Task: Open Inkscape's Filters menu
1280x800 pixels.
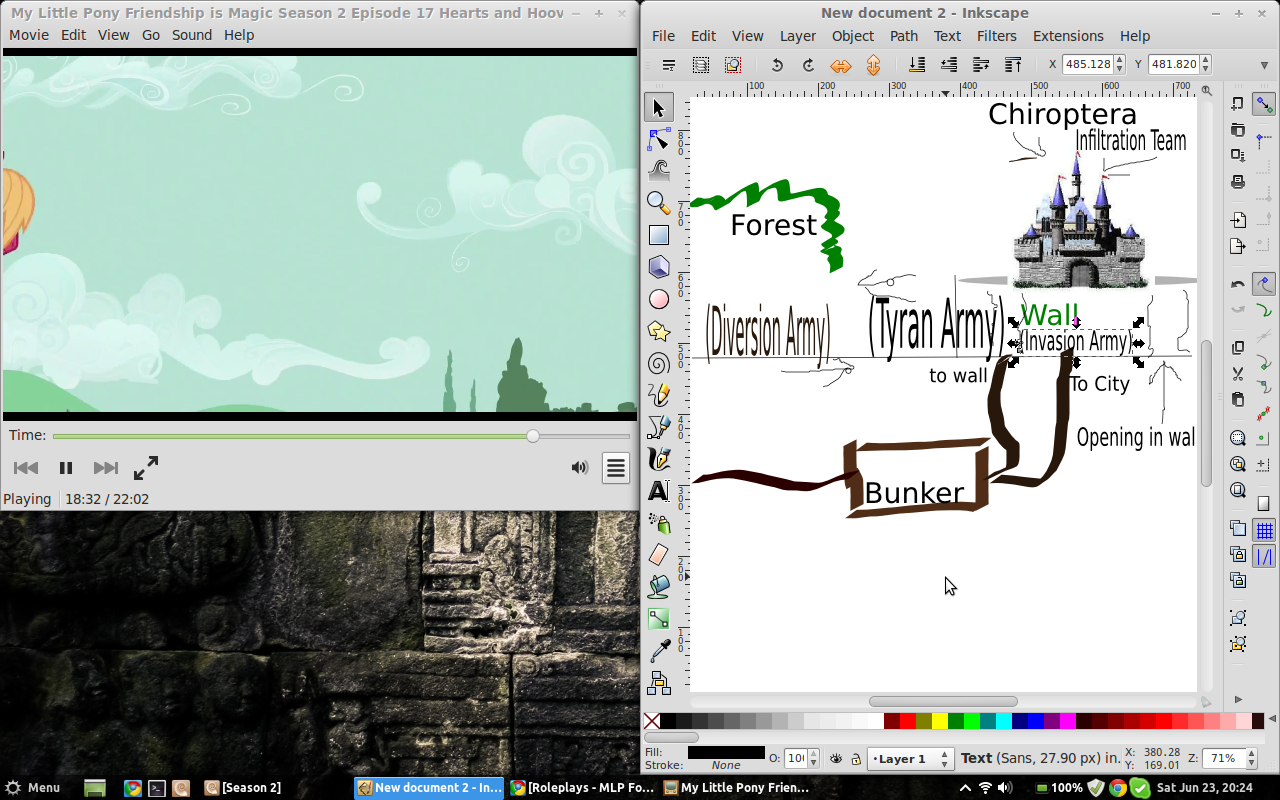Action: (997, 36)
